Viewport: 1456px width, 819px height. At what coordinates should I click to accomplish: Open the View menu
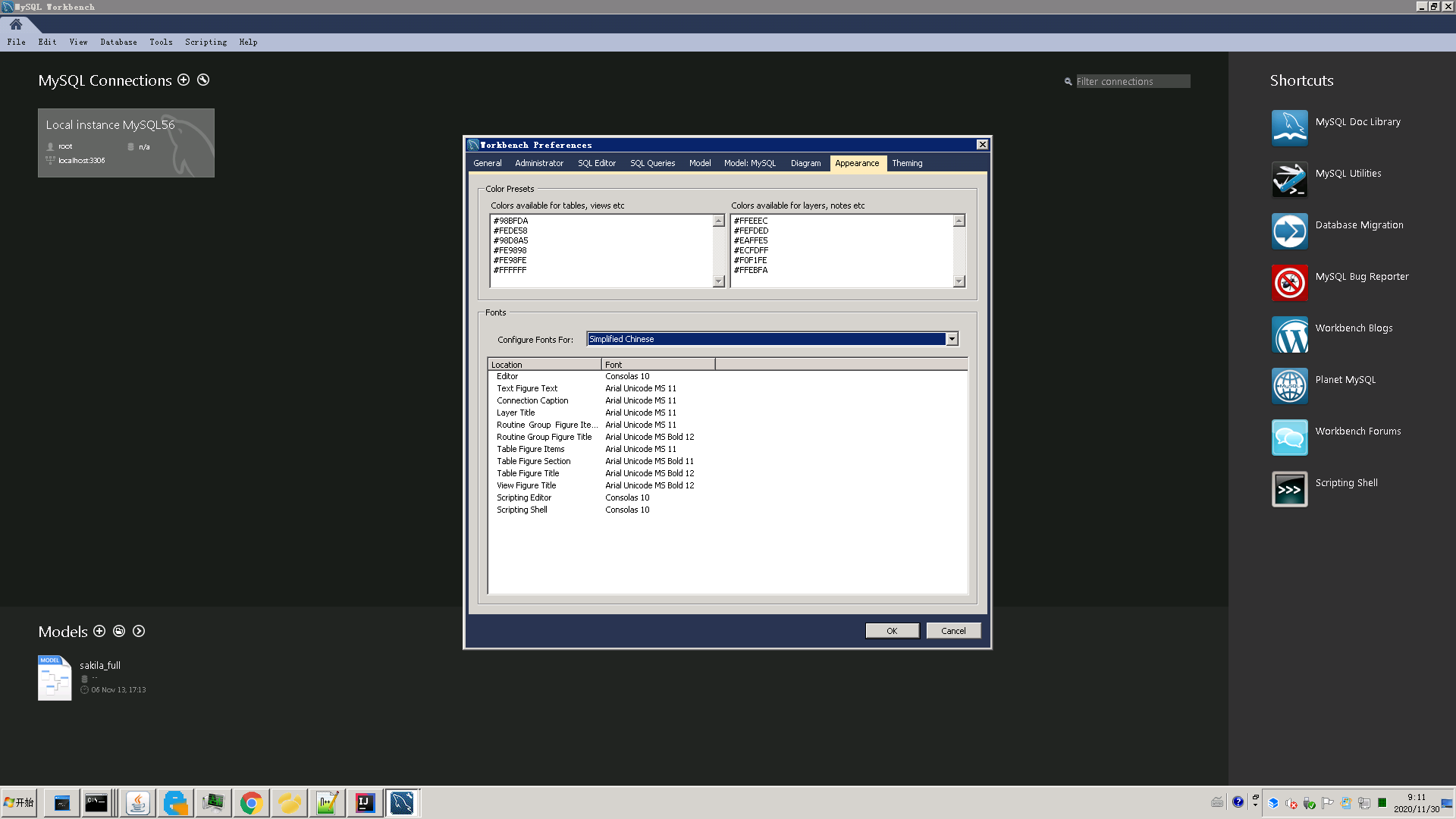click(78, 42)
